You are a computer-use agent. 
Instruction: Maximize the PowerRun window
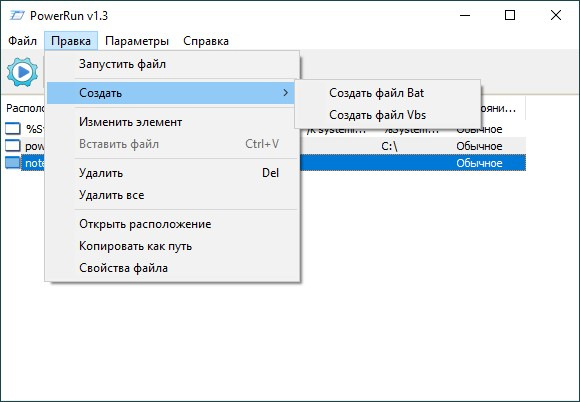(510, 15)
